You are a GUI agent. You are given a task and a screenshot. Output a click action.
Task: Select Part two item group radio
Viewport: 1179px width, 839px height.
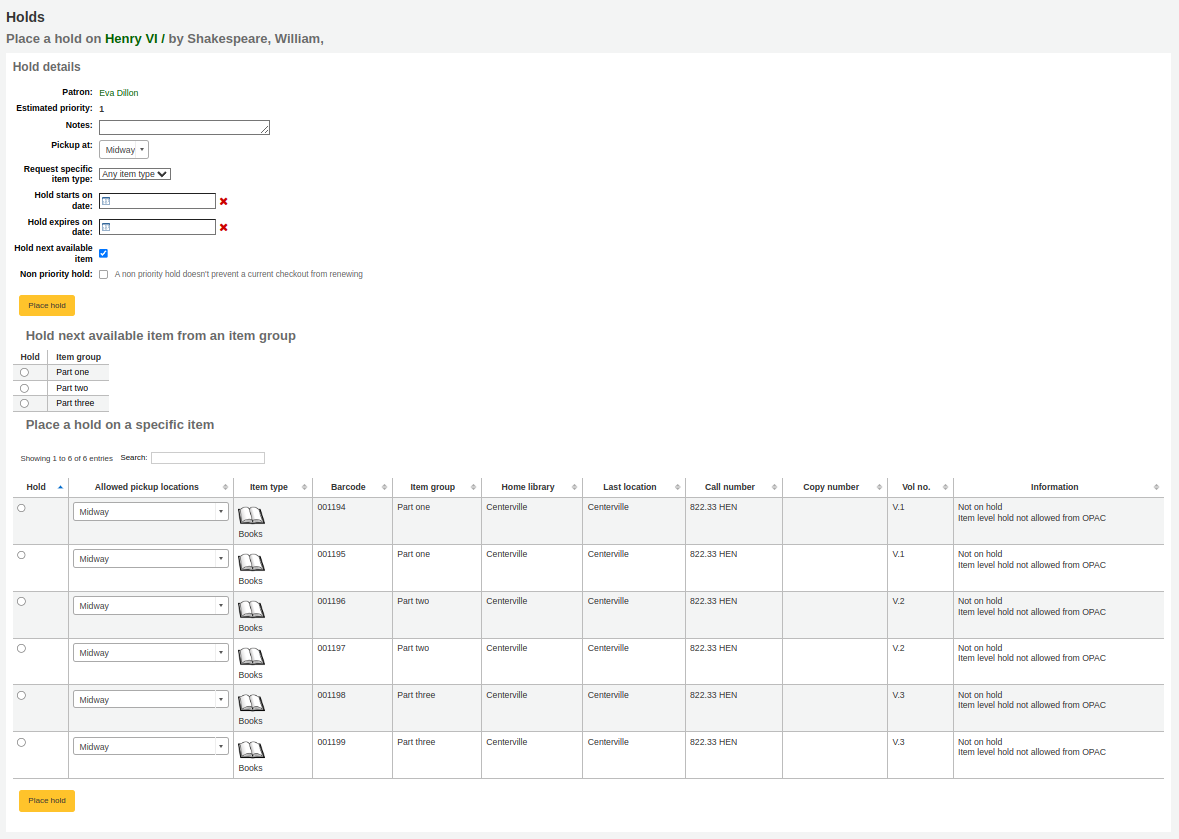coord(25,389)
